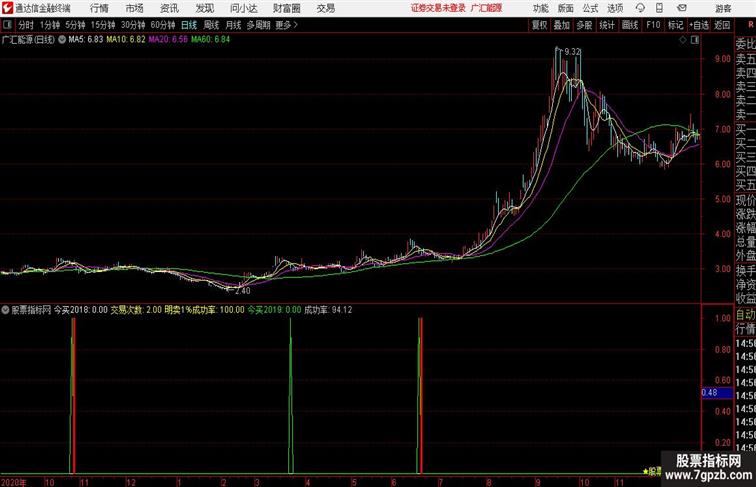The image size is (756, 487).
Task: Switch to 1分钟 period tab
Action: [x=50, y=25]
